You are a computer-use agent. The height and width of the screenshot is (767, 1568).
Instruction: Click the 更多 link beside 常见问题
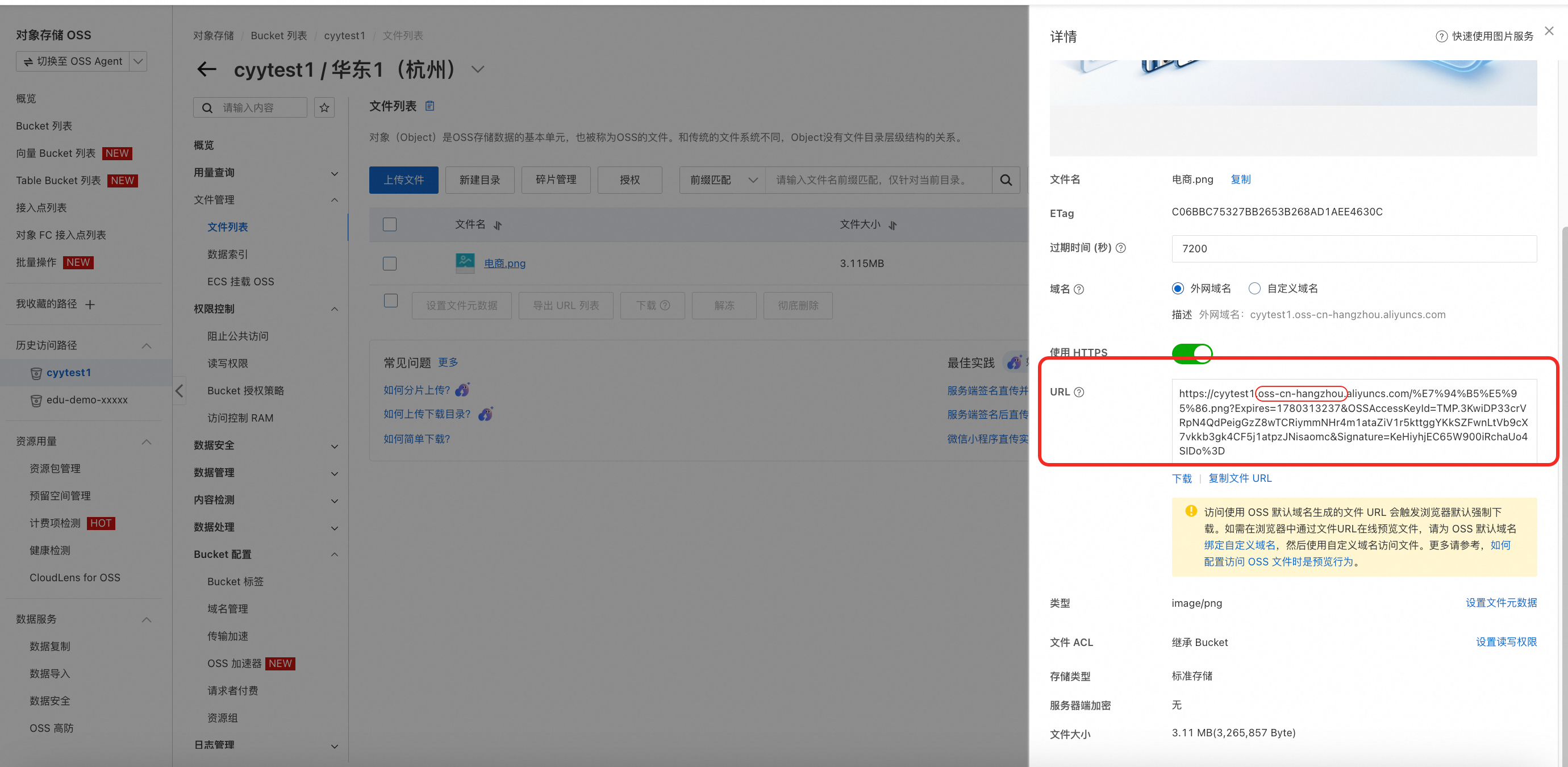click(448, 362)
